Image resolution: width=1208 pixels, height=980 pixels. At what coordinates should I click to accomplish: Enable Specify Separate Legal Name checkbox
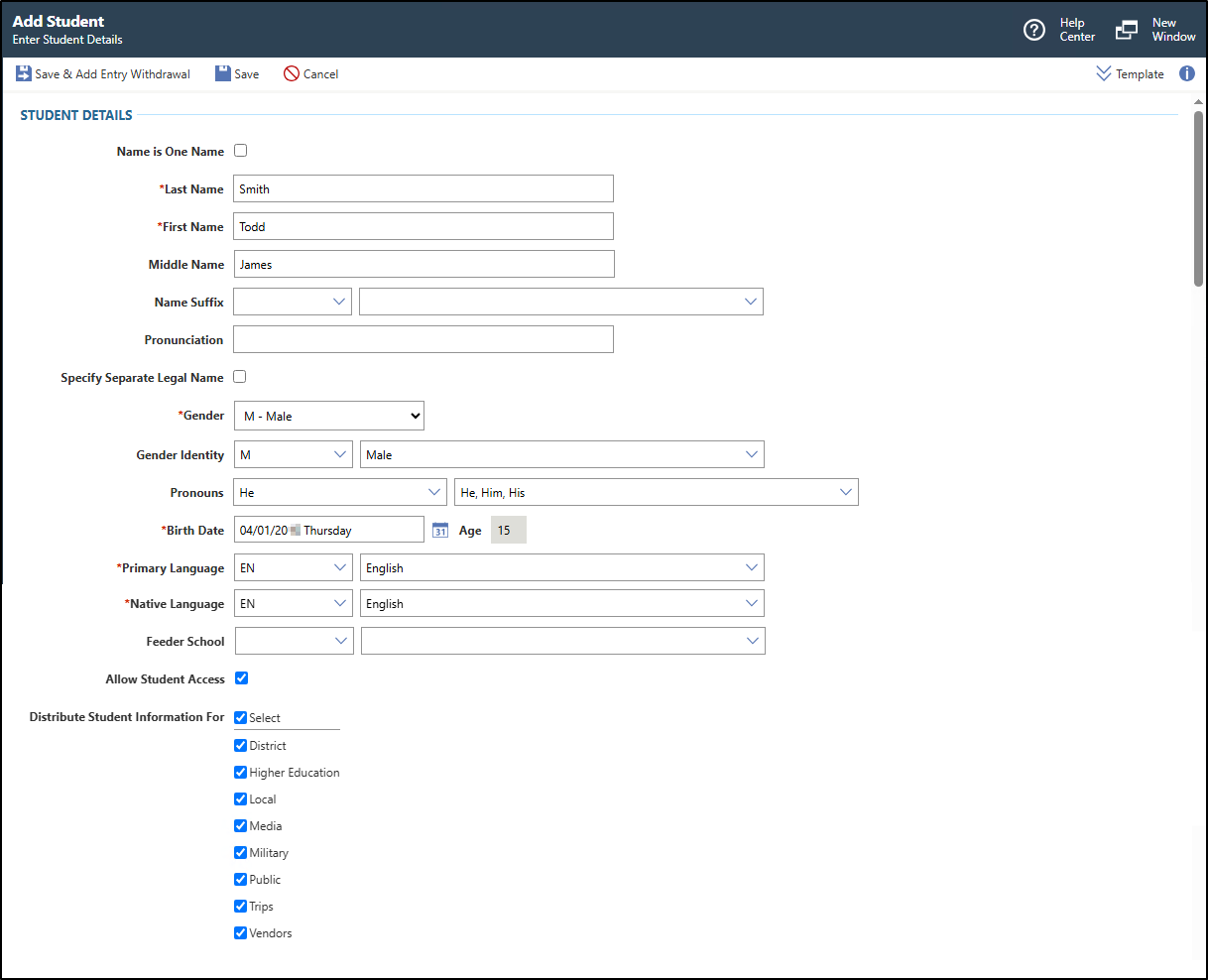click(x=240, y=377)
